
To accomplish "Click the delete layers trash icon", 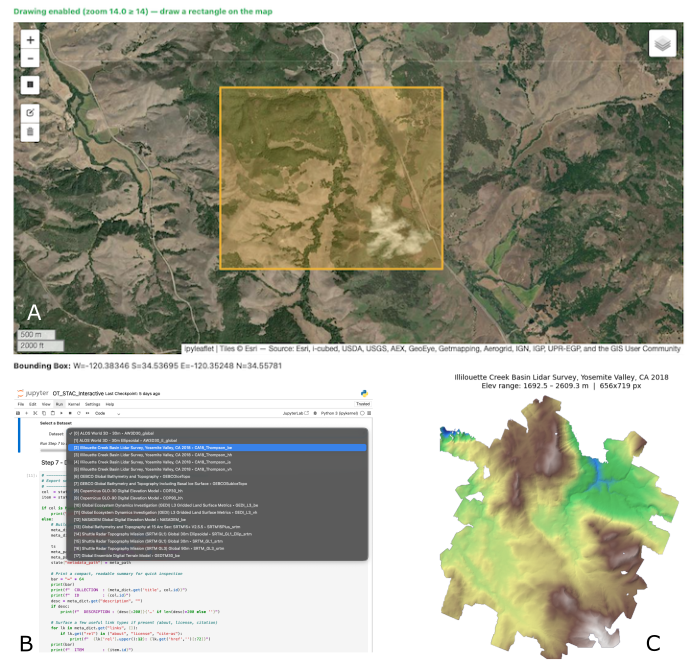I will click(30, 131).
